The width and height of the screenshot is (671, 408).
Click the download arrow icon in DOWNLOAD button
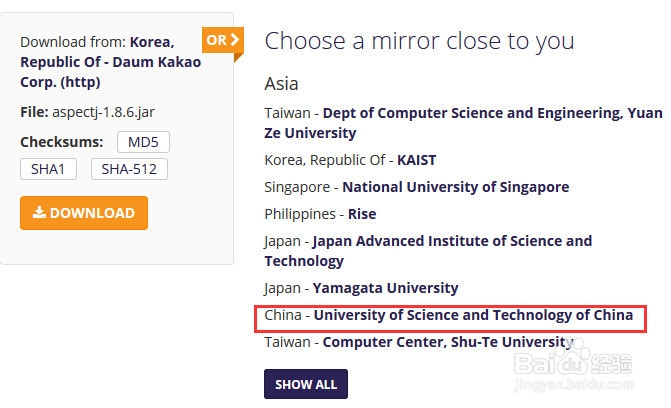click(39, 212)
